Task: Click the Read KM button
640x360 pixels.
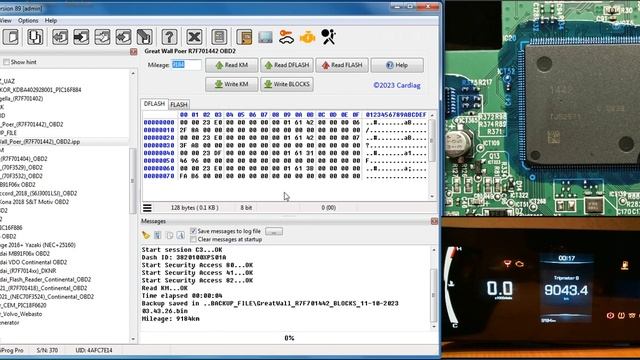Action: click(x=232, y=65)
